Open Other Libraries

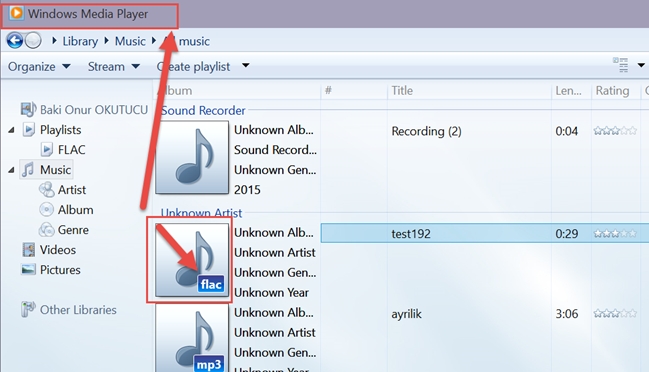pyautogui.click(x=78, y=310)
